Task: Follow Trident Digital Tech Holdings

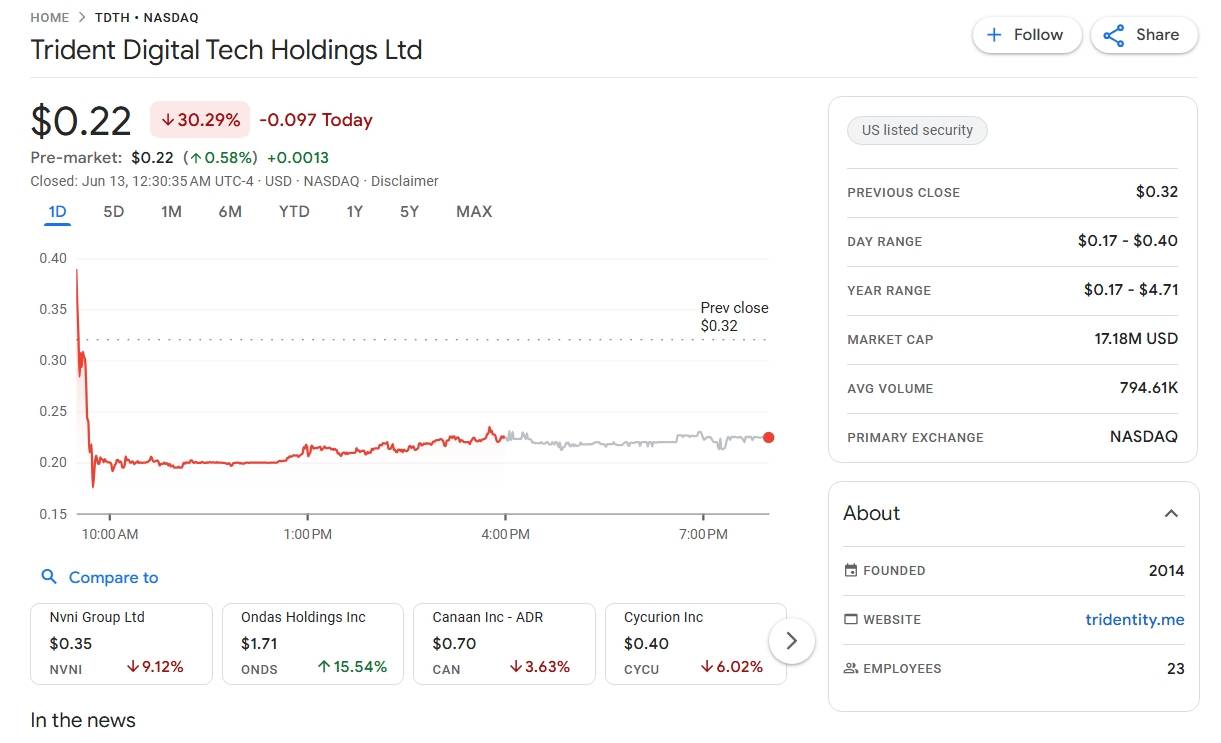Action: [1027, 35]
